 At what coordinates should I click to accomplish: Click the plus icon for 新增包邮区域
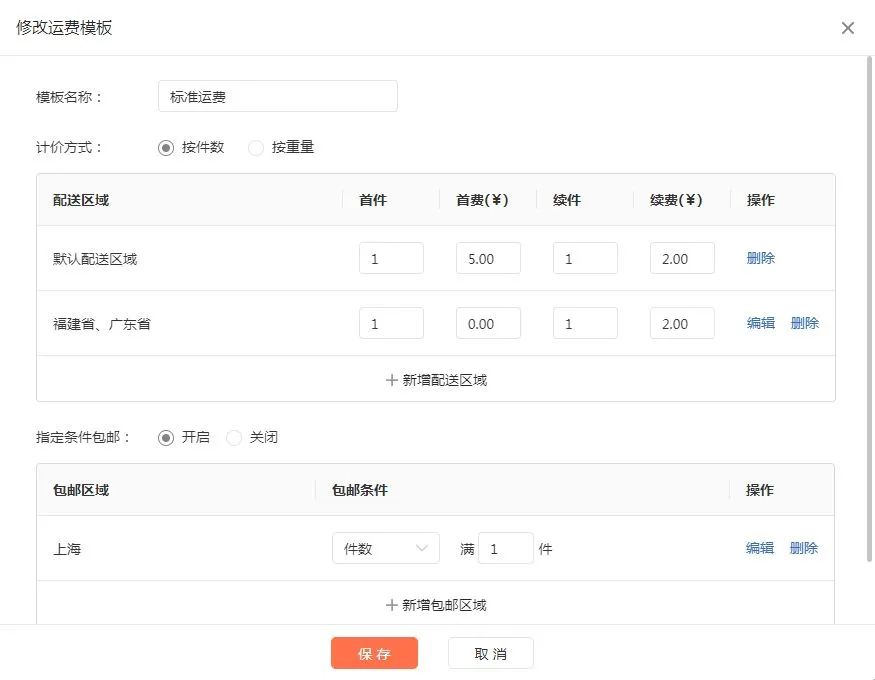click(x=392, y=605)
